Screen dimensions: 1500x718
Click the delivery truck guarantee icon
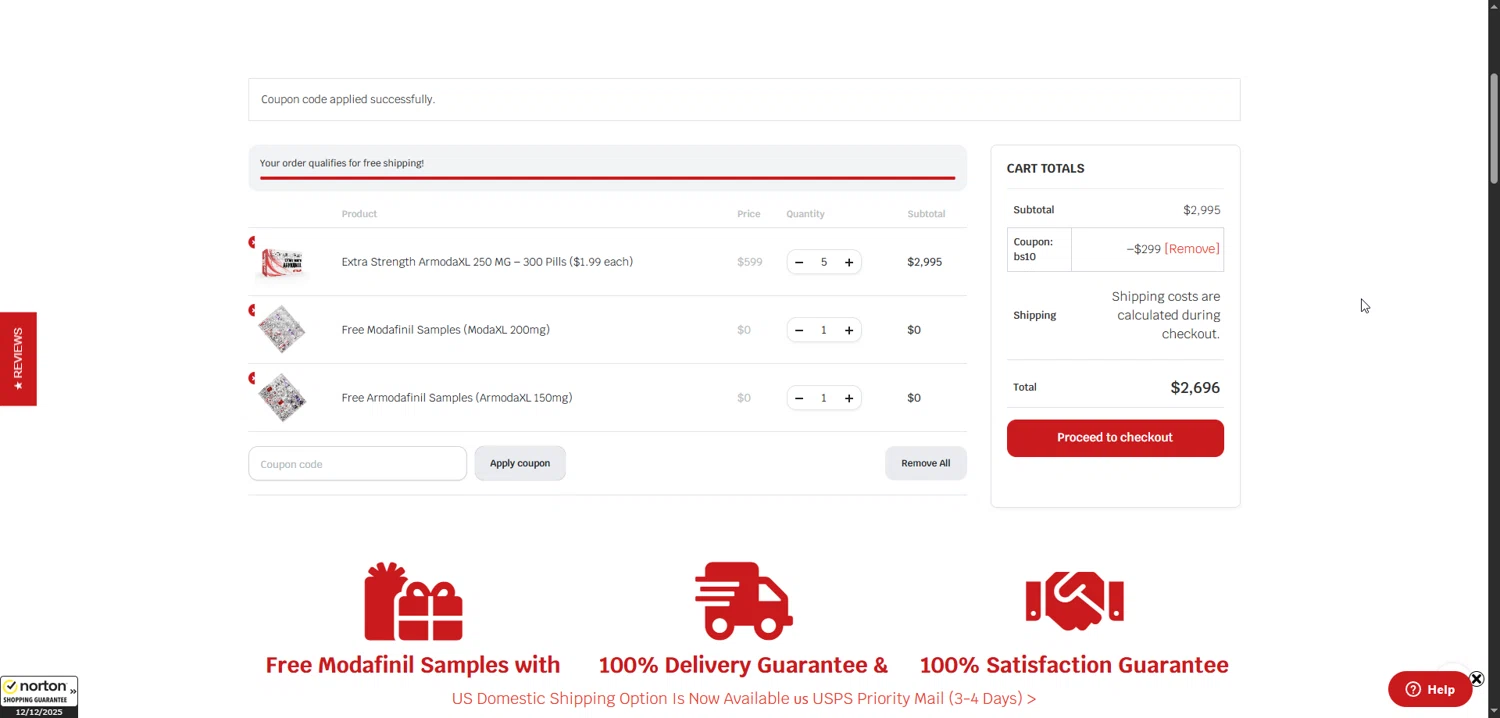tap(744, 601)
